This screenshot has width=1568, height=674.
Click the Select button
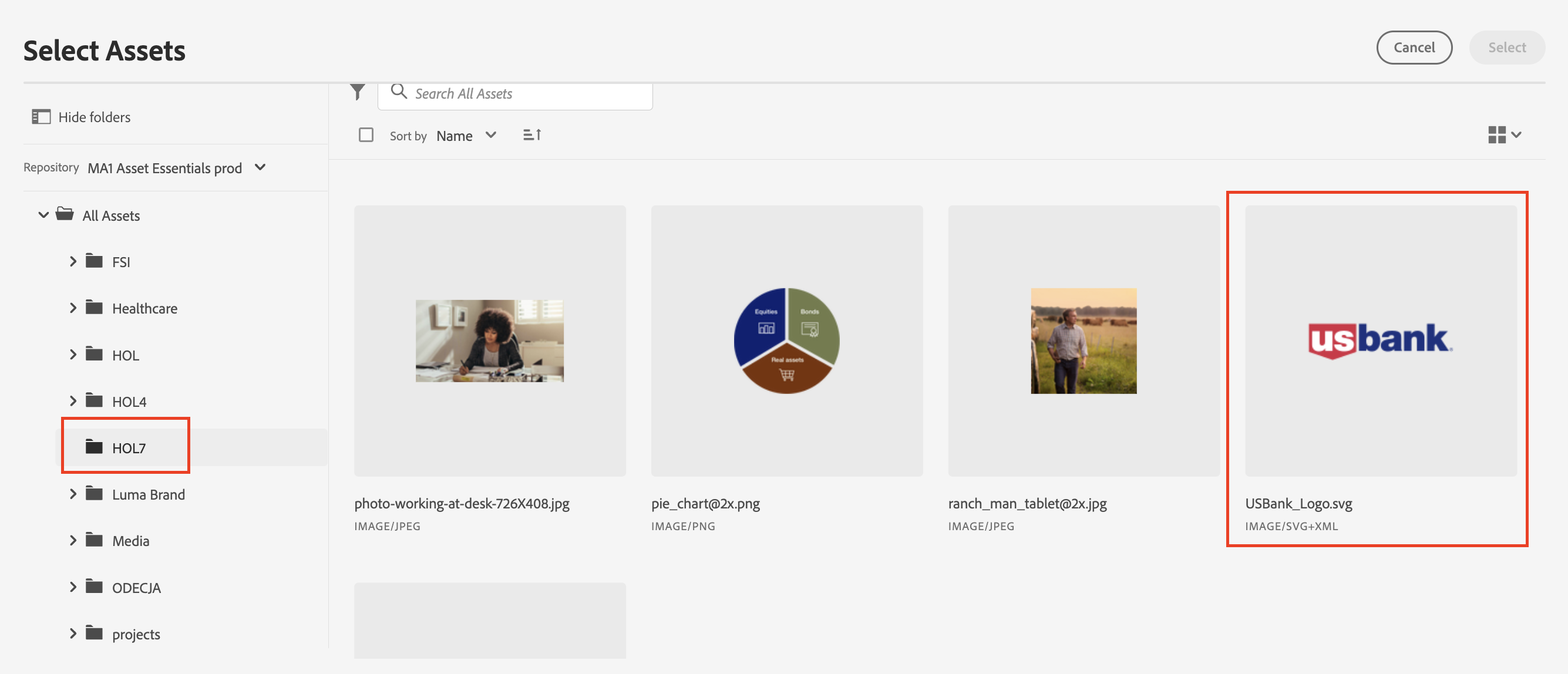click(x=1506, y=48)
